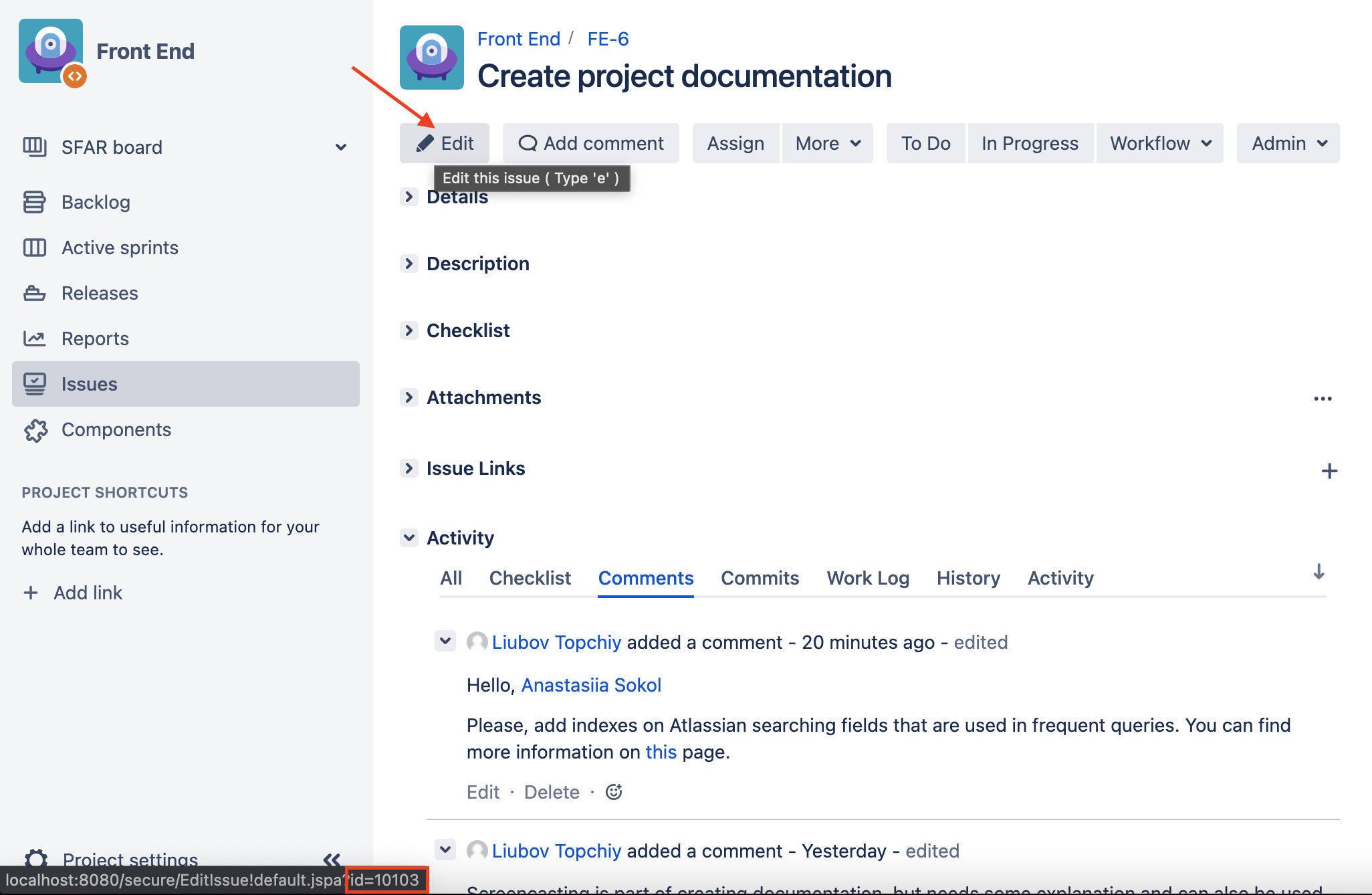This screenshot has width=1372, height=895.
Task: Open the Workflow dropdown
Action: tap(1160, 143)
